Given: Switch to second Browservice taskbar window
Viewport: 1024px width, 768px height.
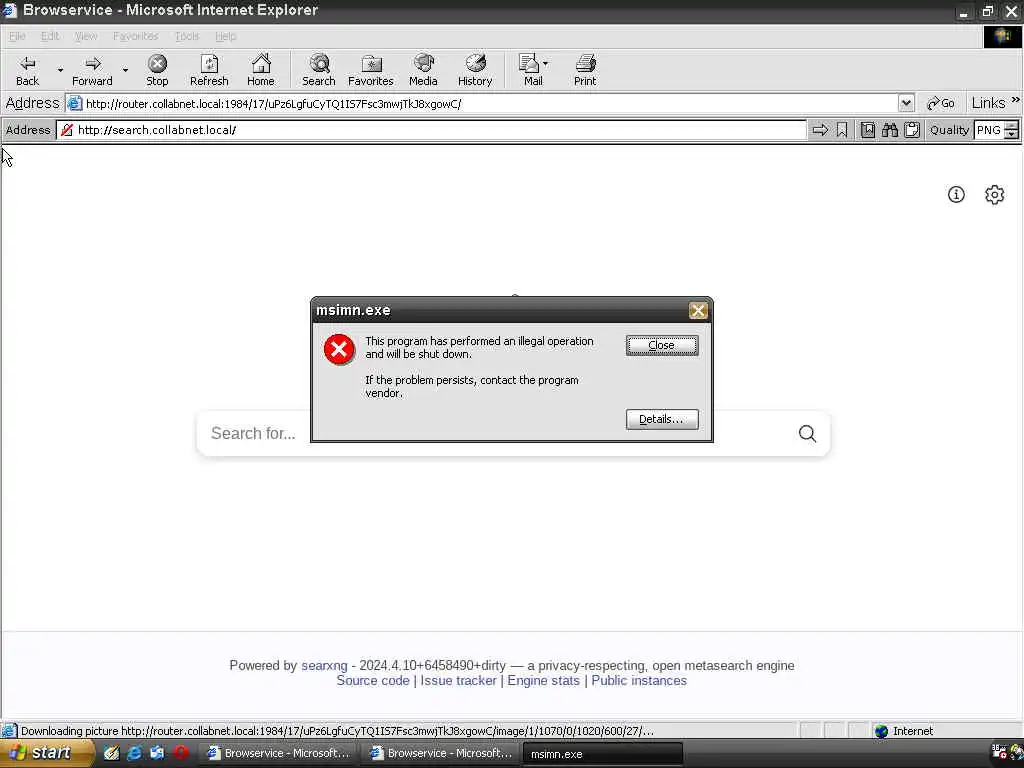Looking at the screenshot, I should click(441, 753).
